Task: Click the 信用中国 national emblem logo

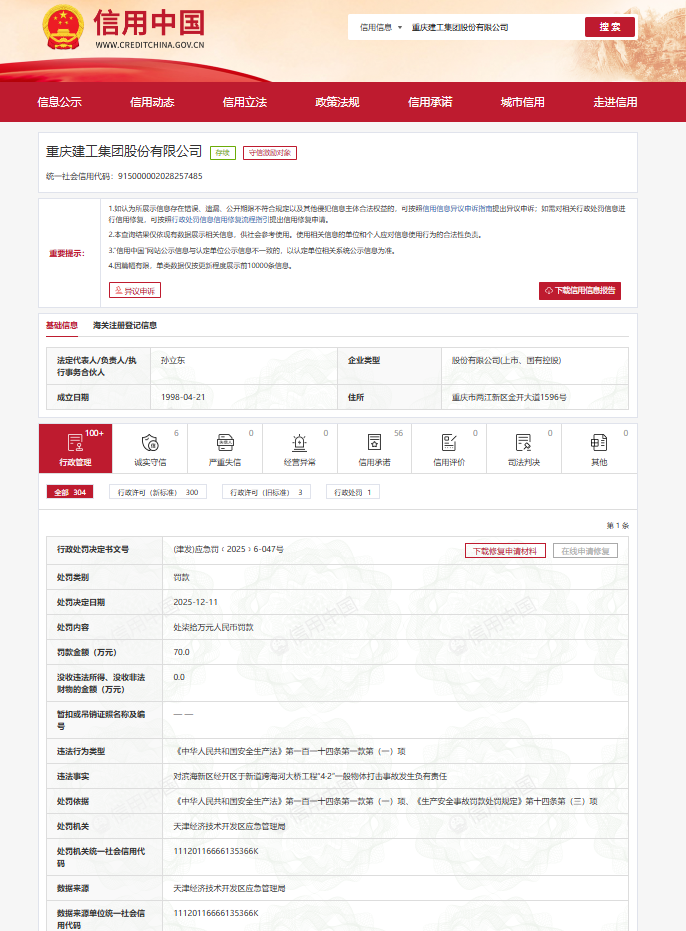Action: pos(64,28)
